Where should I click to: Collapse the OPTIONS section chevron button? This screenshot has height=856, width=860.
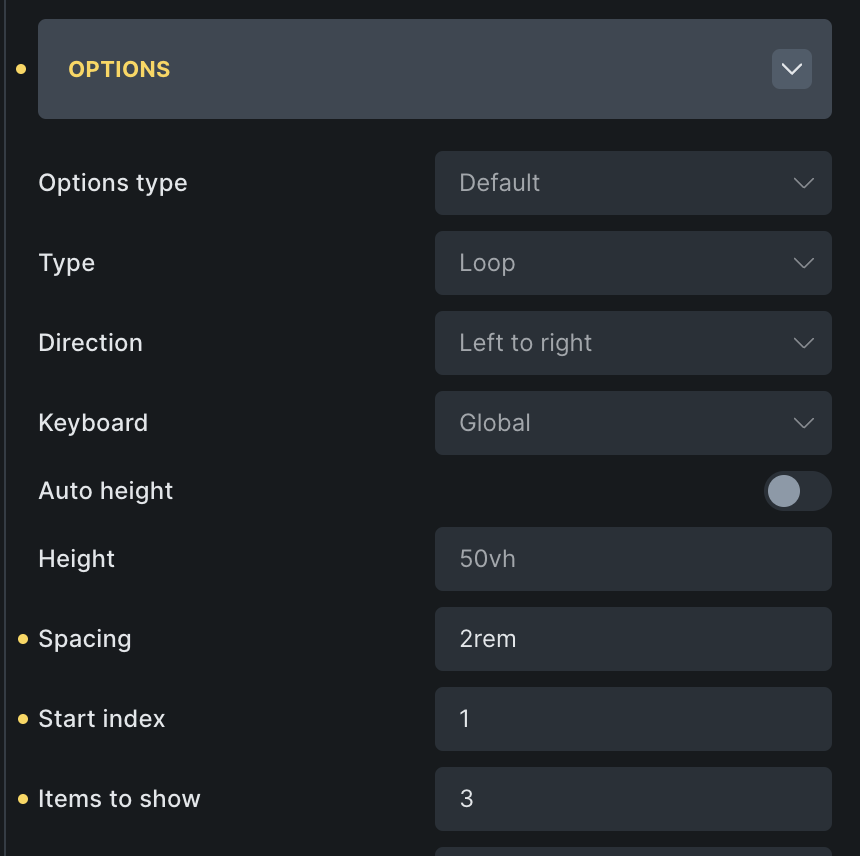[x=791, y=69]
